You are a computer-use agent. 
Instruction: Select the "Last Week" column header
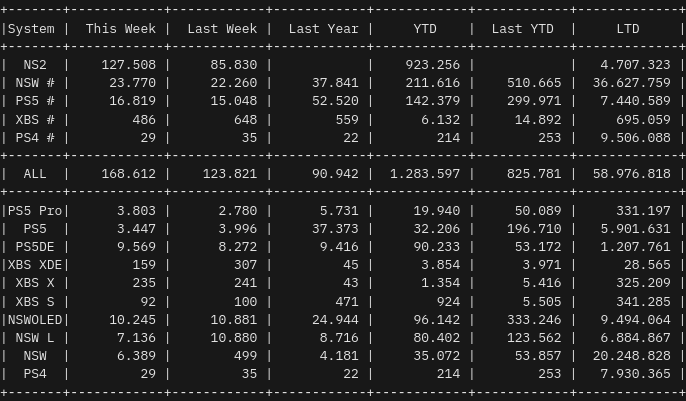tap(222, 29)
